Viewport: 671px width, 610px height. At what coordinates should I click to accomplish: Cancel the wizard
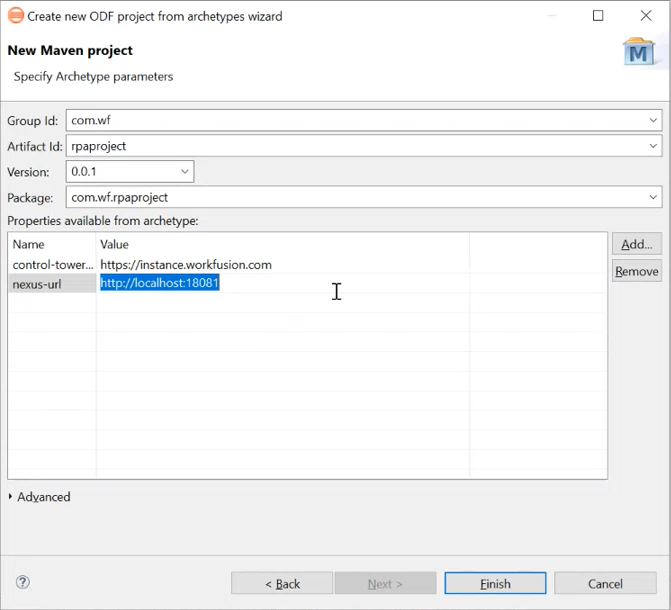pyautogui.click(x=605, y=583)
